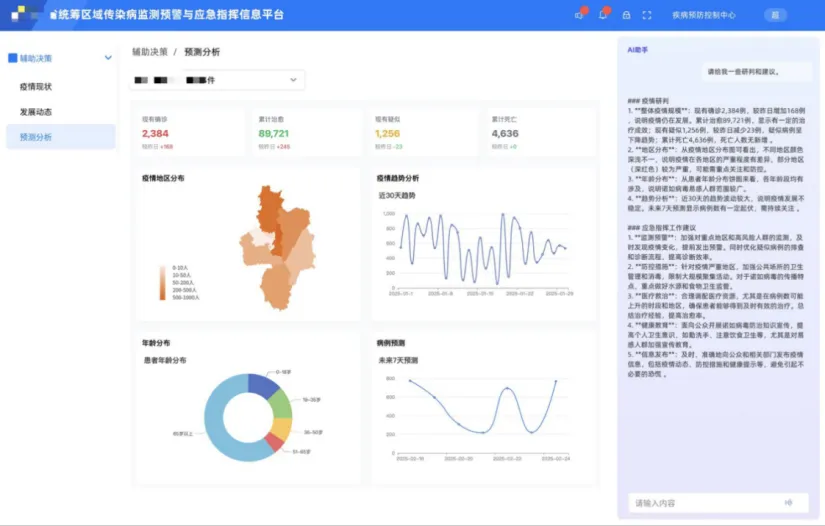This screenshot has height=526, width=825.
Task: Click the 预测分析 breadcrumb text
Action: 202,52
